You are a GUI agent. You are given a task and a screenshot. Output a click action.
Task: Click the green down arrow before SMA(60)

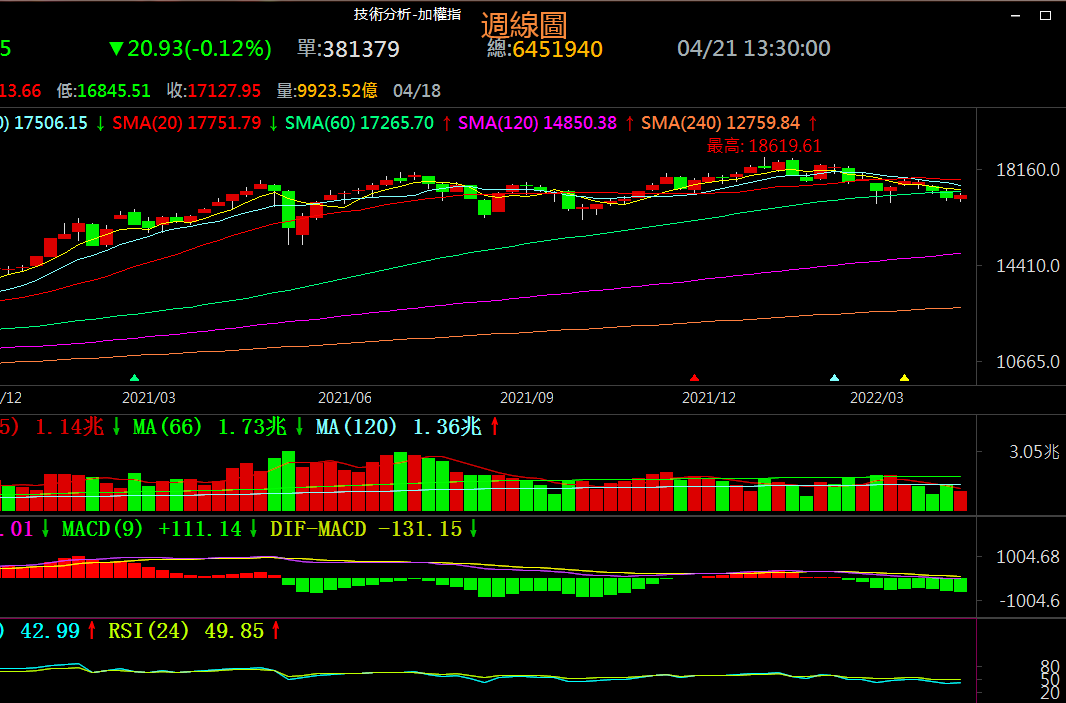pyautogui.click(x=273, y=123)
